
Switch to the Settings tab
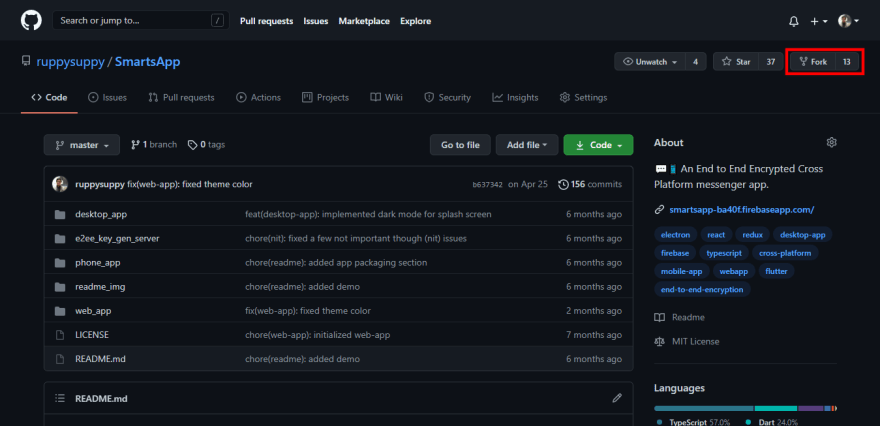click(583, 98)
